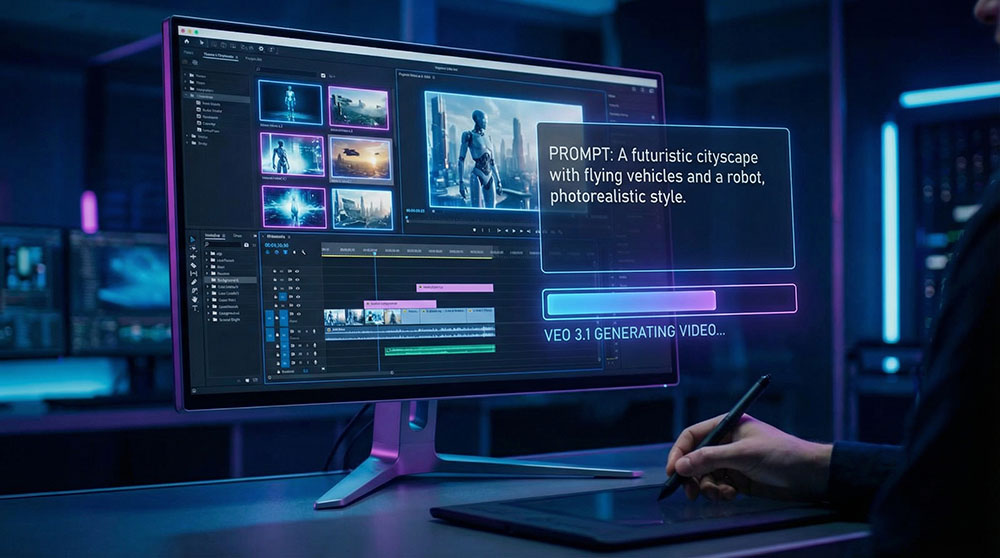Screen dimensions: 1000x558
Task: Collapse the highlighted expanded folder in media browser
Action: tap(186, 95)
